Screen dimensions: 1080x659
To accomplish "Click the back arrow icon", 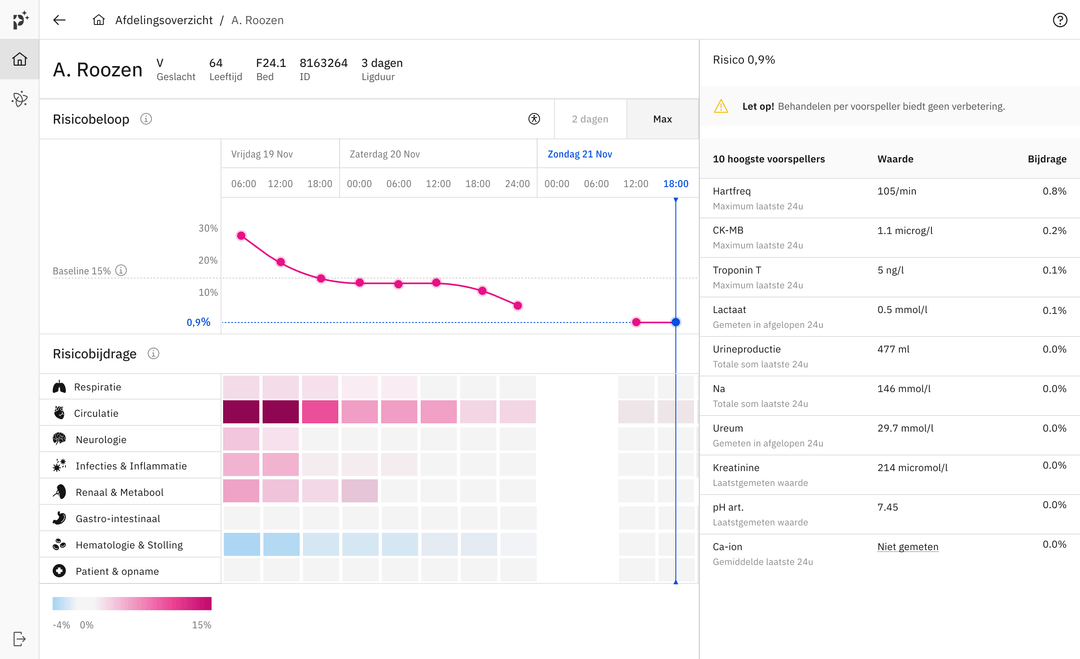I will point(59,20).
